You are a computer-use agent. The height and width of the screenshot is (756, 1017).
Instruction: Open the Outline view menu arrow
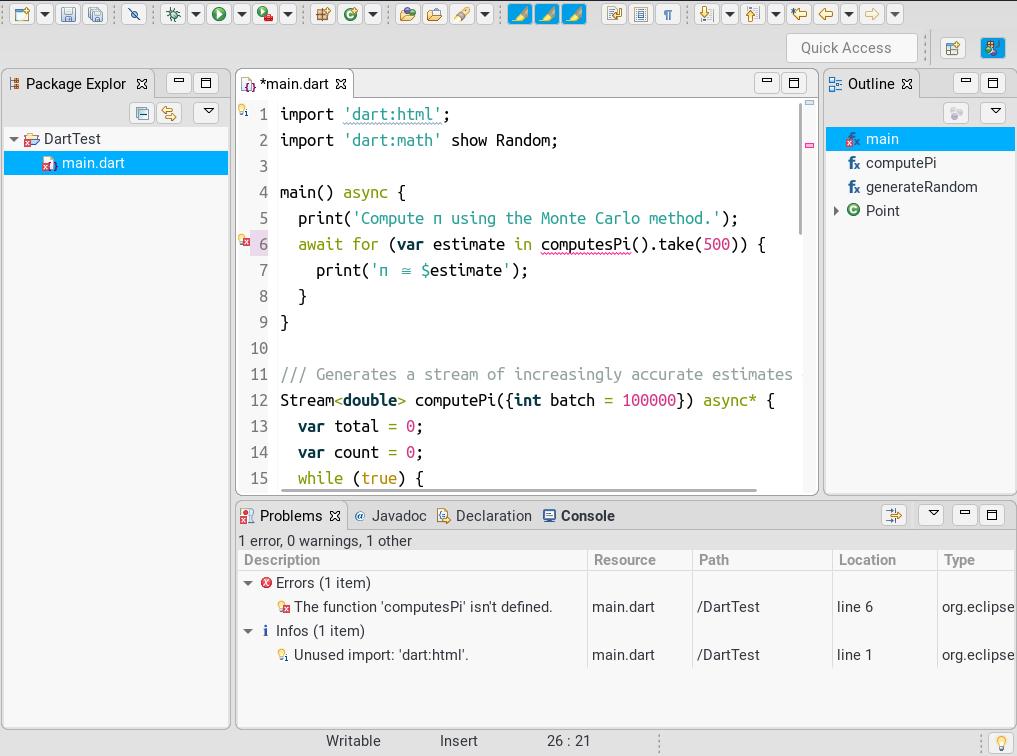point(995,112)
